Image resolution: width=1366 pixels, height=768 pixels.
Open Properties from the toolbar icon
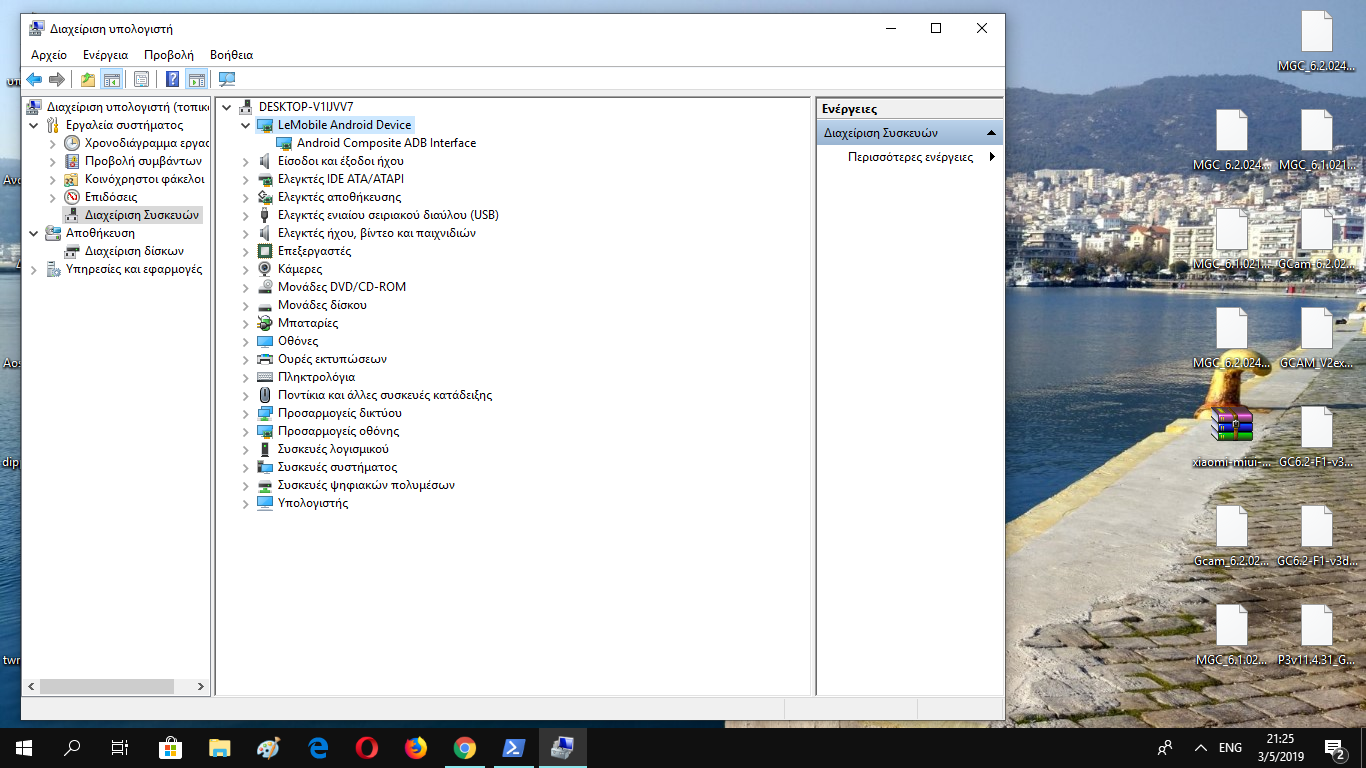(x=141, y=80)
